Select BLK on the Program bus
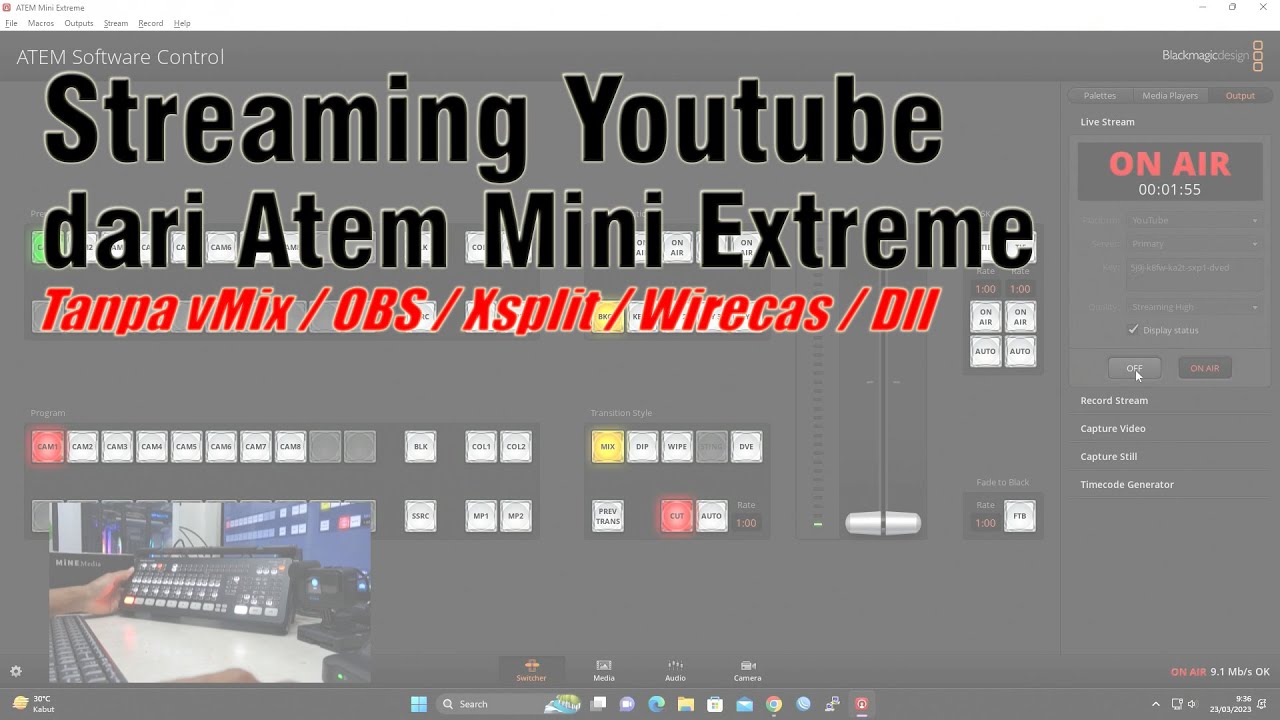 tap(421, 447)
